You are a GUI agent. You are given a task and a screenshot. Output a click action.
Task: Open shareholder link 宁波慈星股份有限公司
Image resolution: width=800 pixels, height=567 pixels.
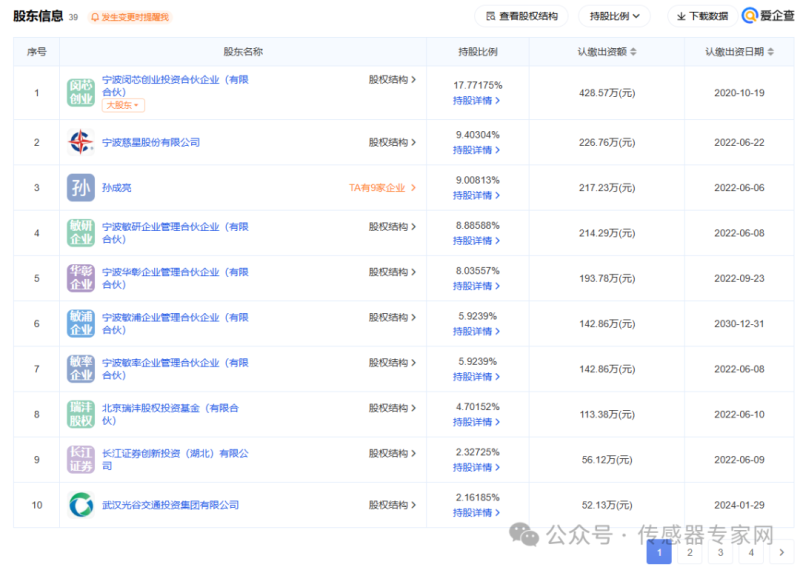click(x=151, y=142)
